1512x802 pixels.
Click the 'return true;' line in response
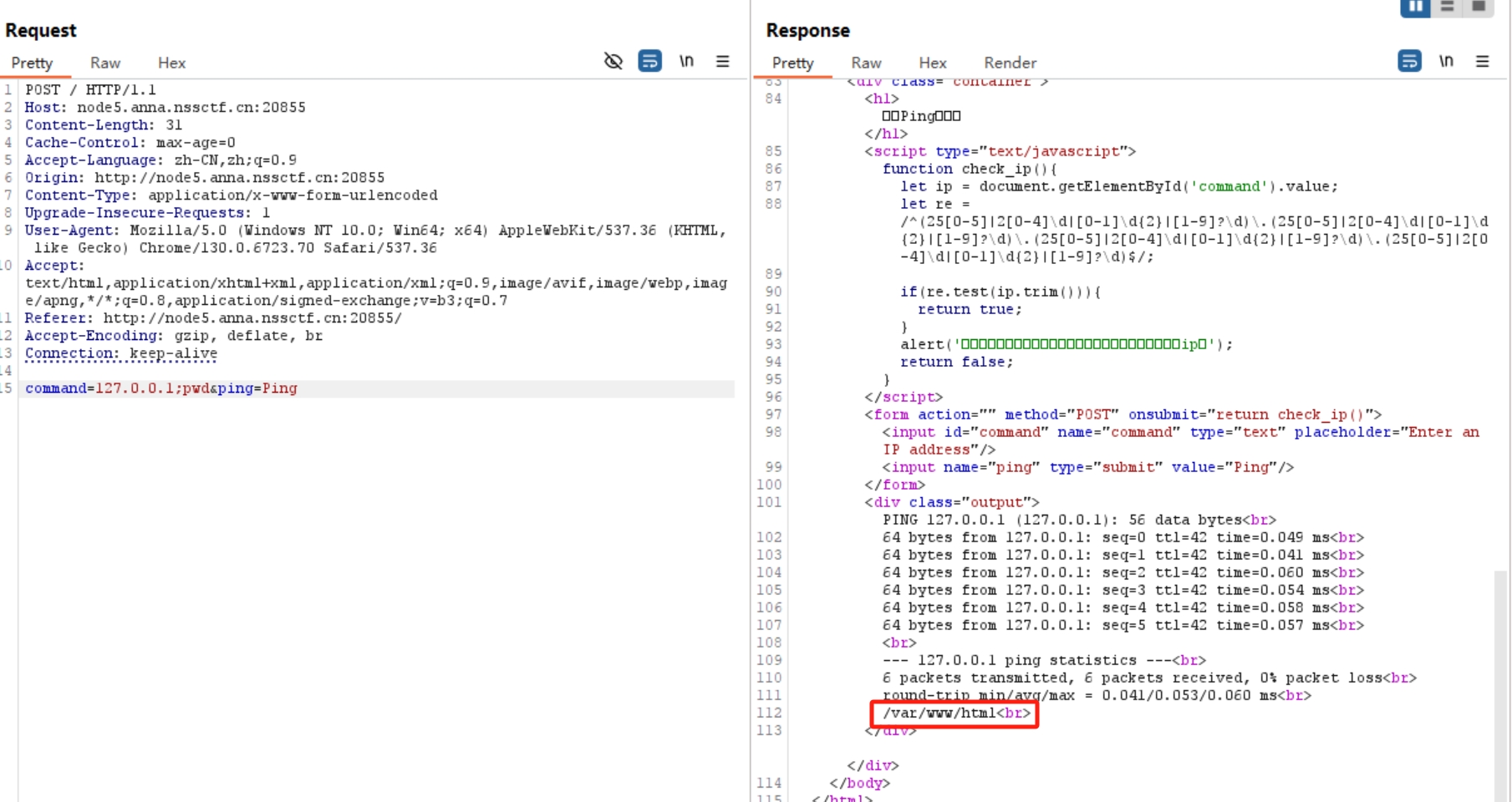970,309
